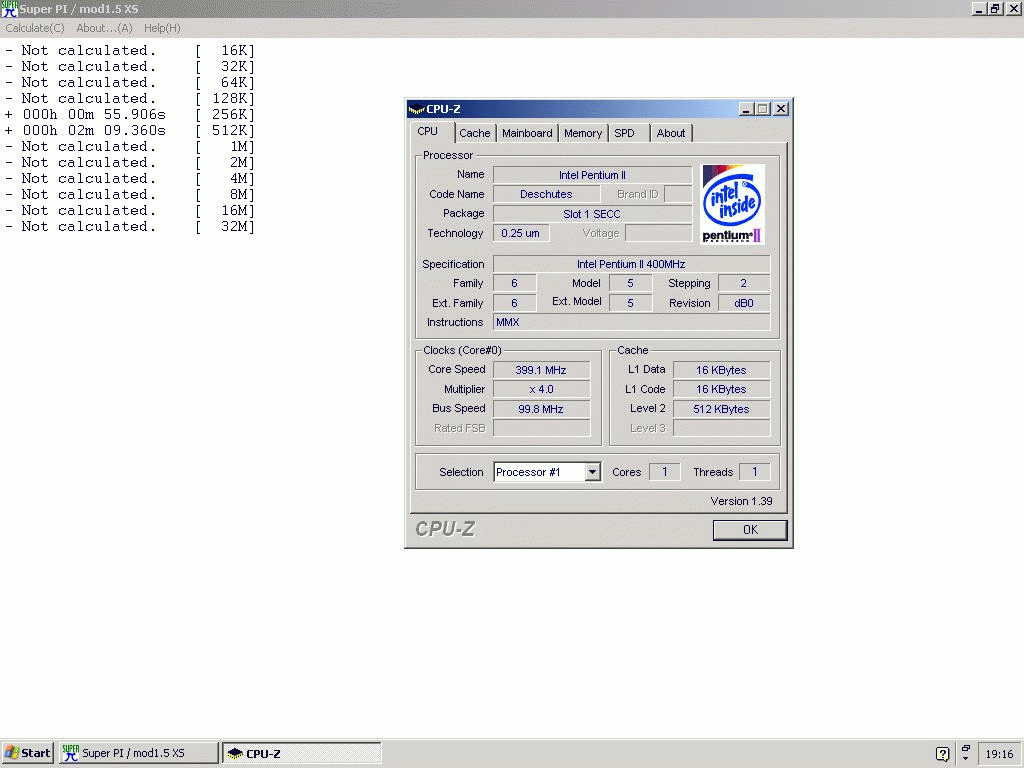Click the CPU-Z title bar chip icon
Image resolution: width=1024 pixels, height=768 pixels.
416,109
